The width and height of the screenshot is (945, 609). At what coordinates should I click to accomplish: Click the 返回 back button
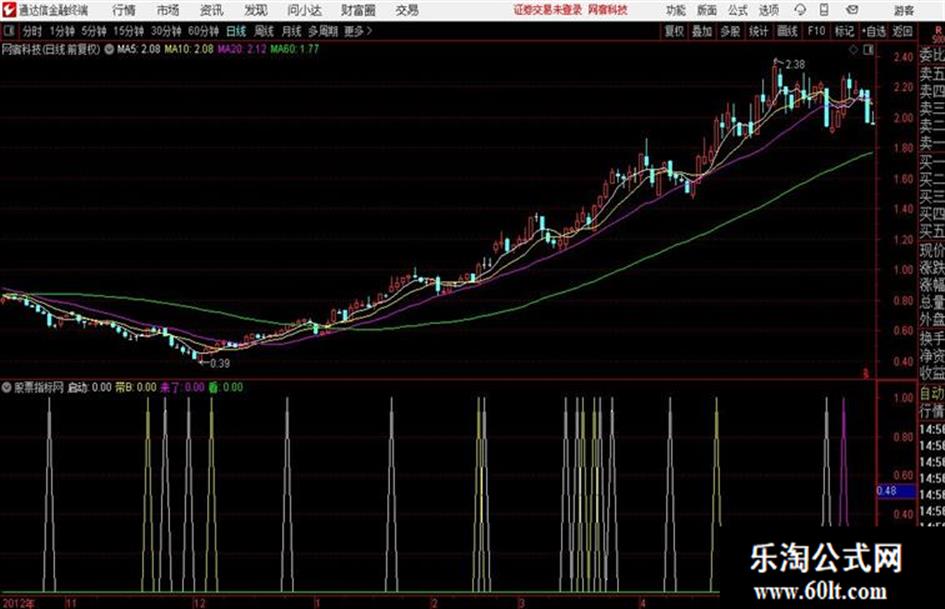point(903,31)
